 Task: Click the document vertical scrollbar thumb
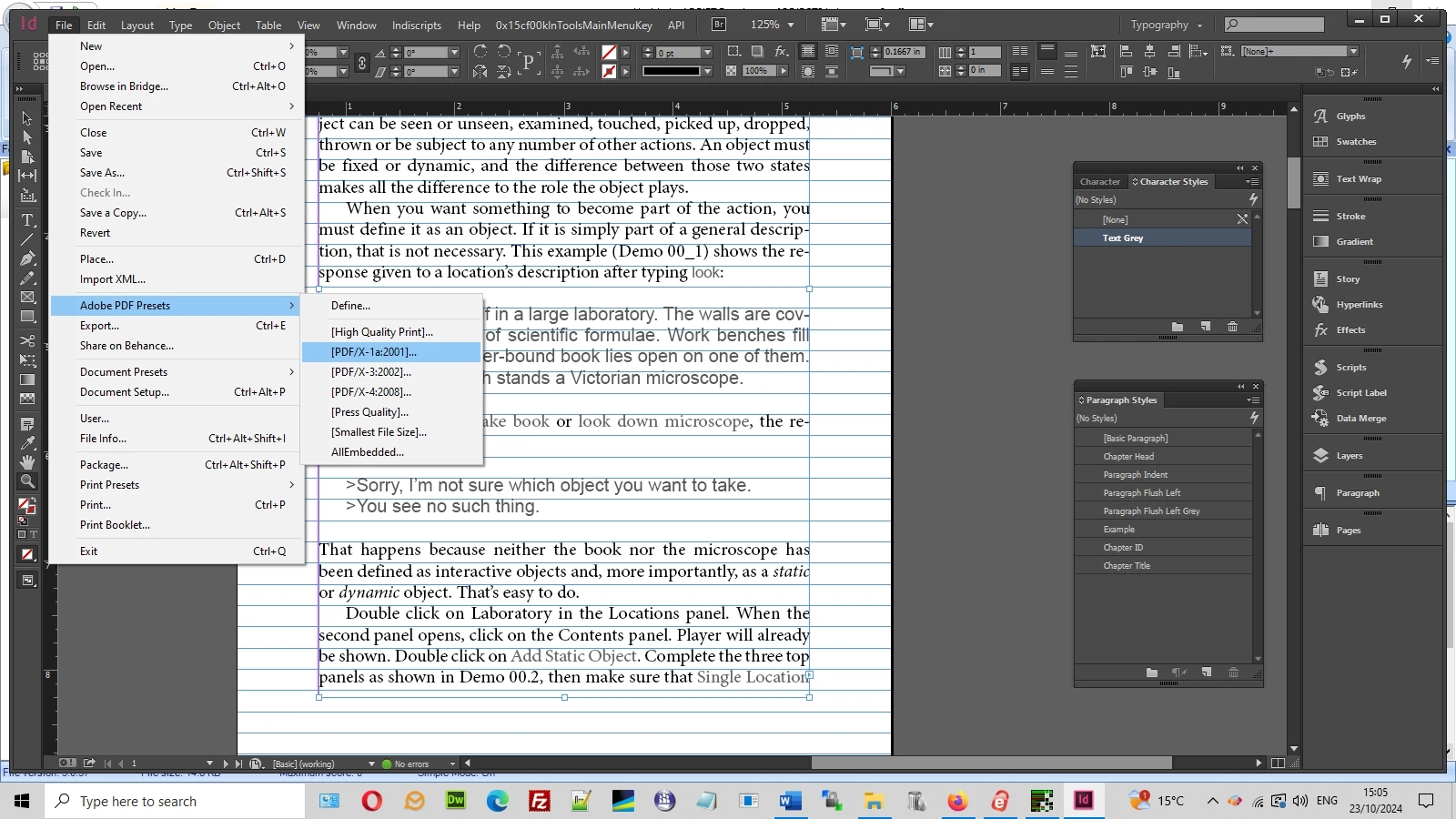tap(1294, 182)
